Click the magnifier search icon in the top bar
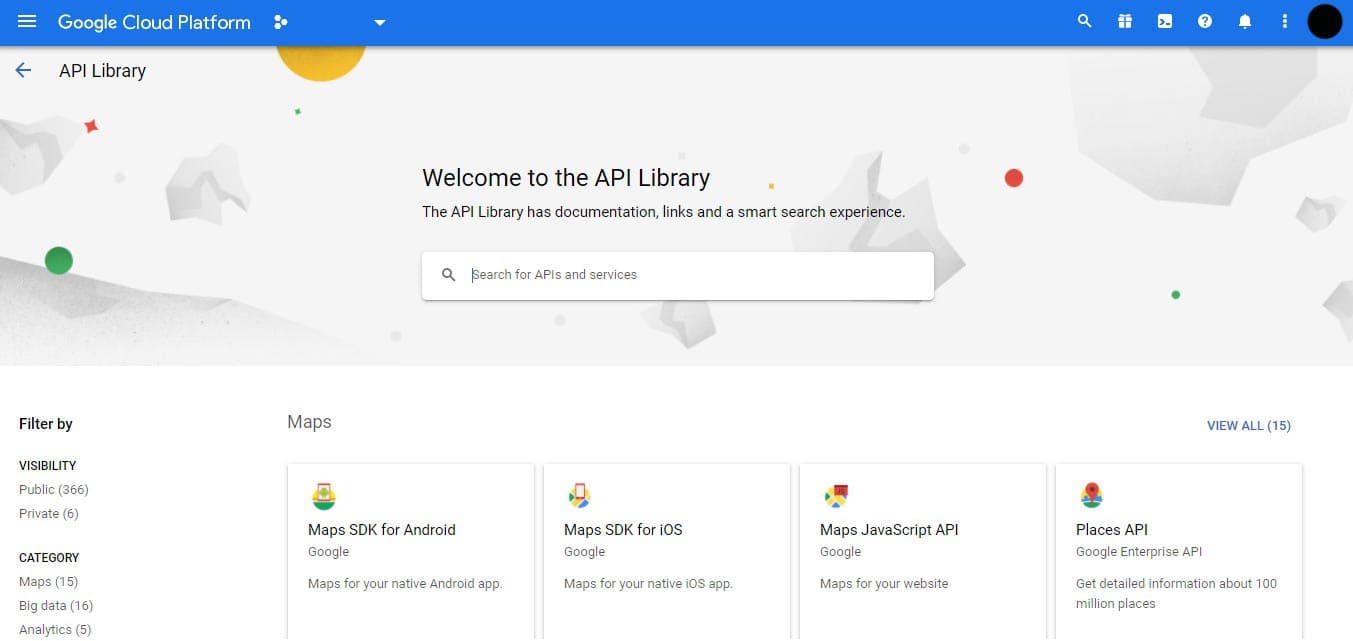1353x641 pixels. click(1084, 21)
